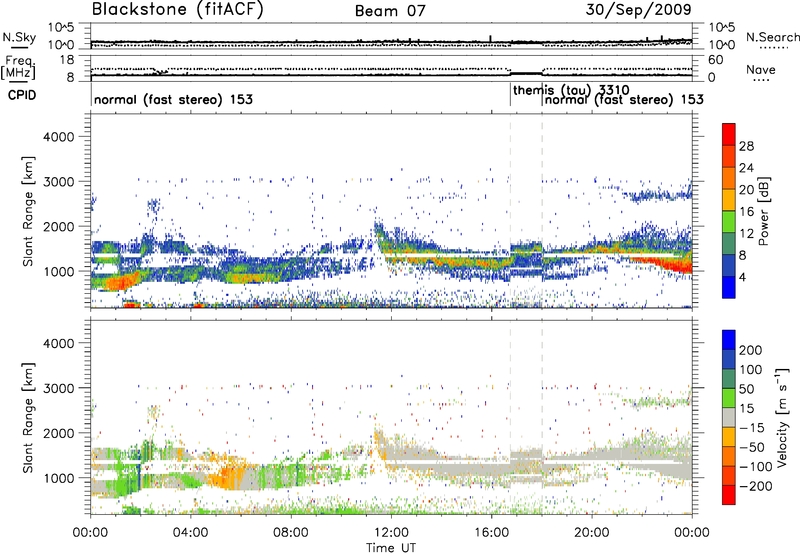Click the 'themis (tau) 3310' CPID text
Image resolution: width=800 pixels, height=554 pixels.
(571, 90)
